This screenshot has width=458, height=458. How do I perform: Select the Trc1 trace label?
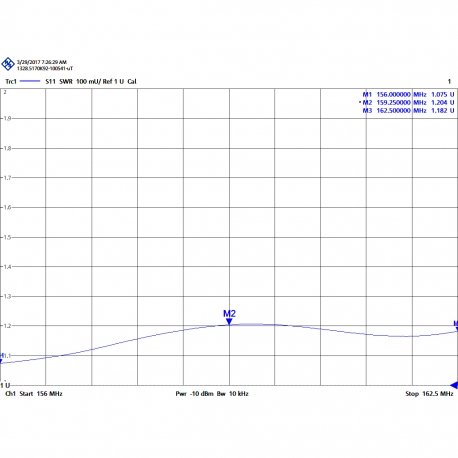(x=11, y=82)
